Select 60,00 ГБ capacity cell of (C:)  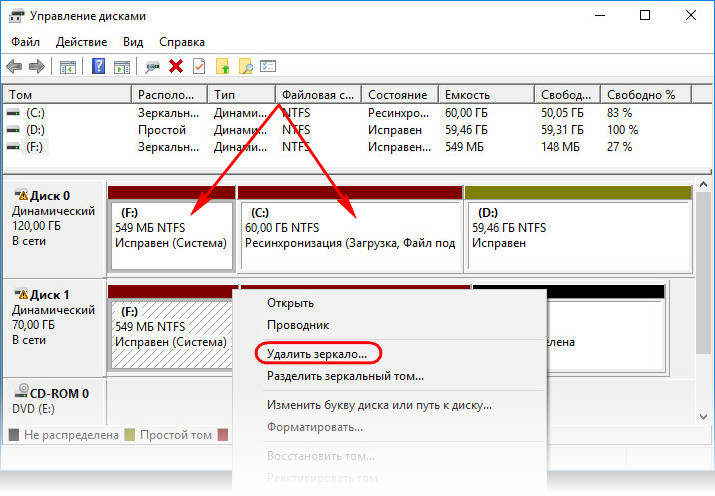466,113
